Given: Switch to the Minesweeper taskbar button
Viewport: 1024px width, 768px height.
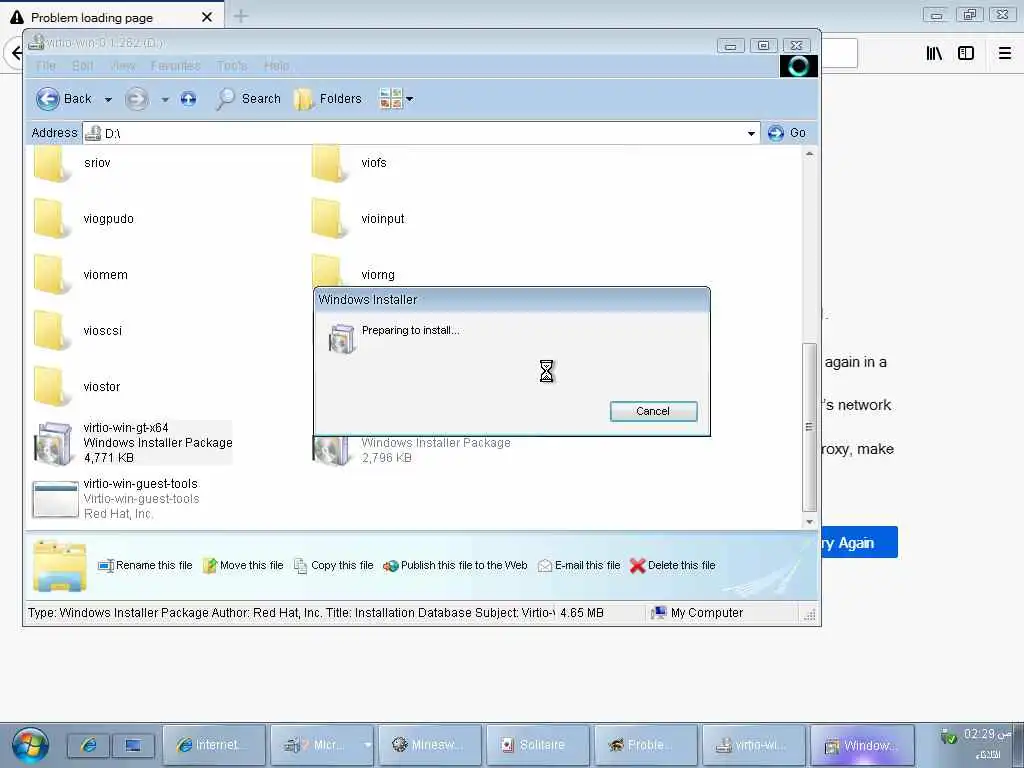Looking at the screenshot, I should [x=430, y=745].
